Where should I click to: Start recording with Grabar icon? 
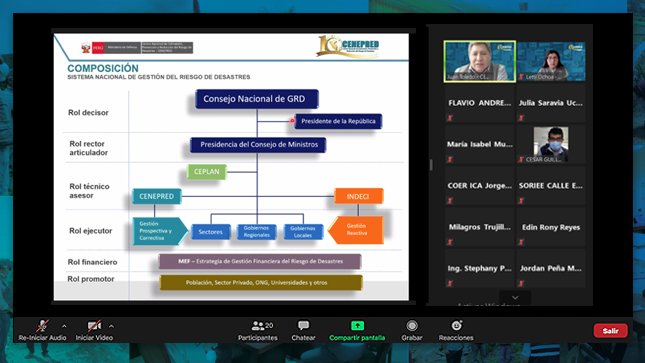coord(412,326)
